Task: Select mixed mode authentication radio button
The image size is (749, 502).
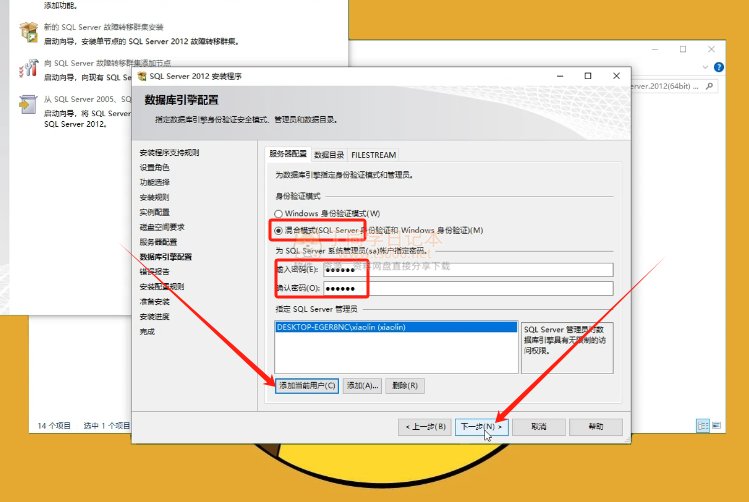Action: [278, 231]
